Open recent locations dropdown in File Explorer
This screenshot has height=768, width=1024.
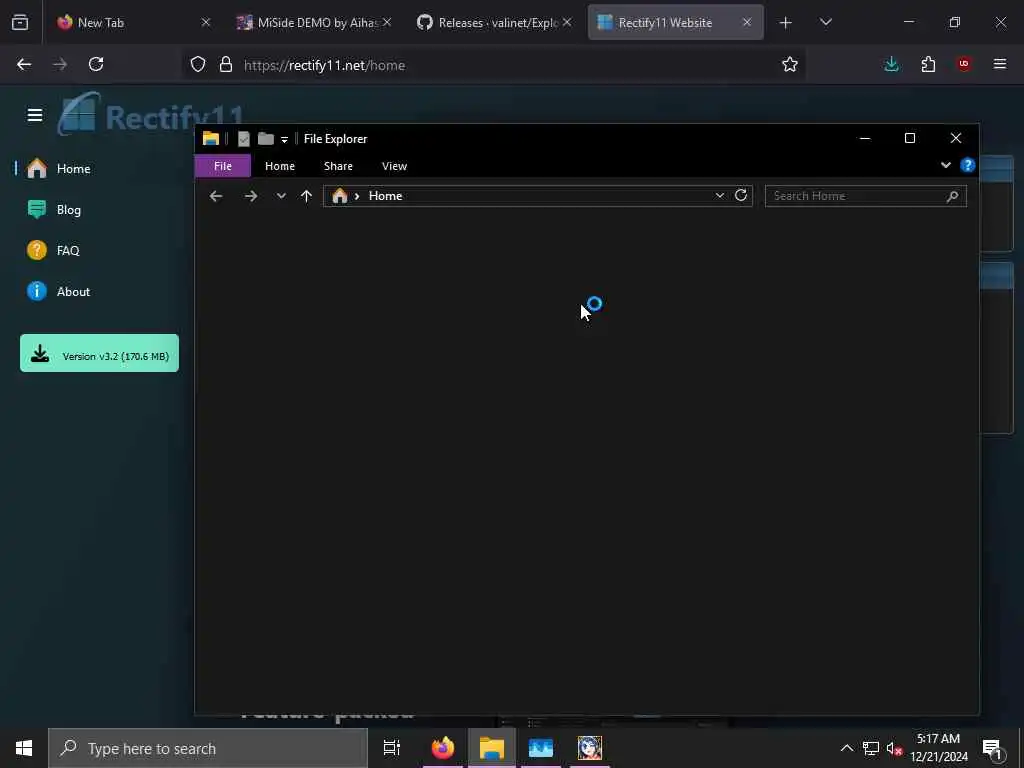pos(281,196)
